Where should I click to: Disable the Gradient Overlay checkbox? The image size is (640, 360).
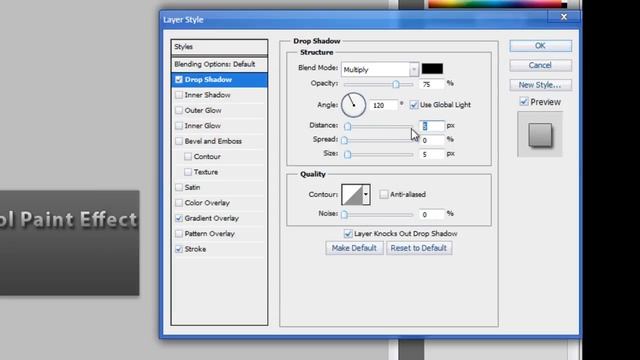pos(179,218)
